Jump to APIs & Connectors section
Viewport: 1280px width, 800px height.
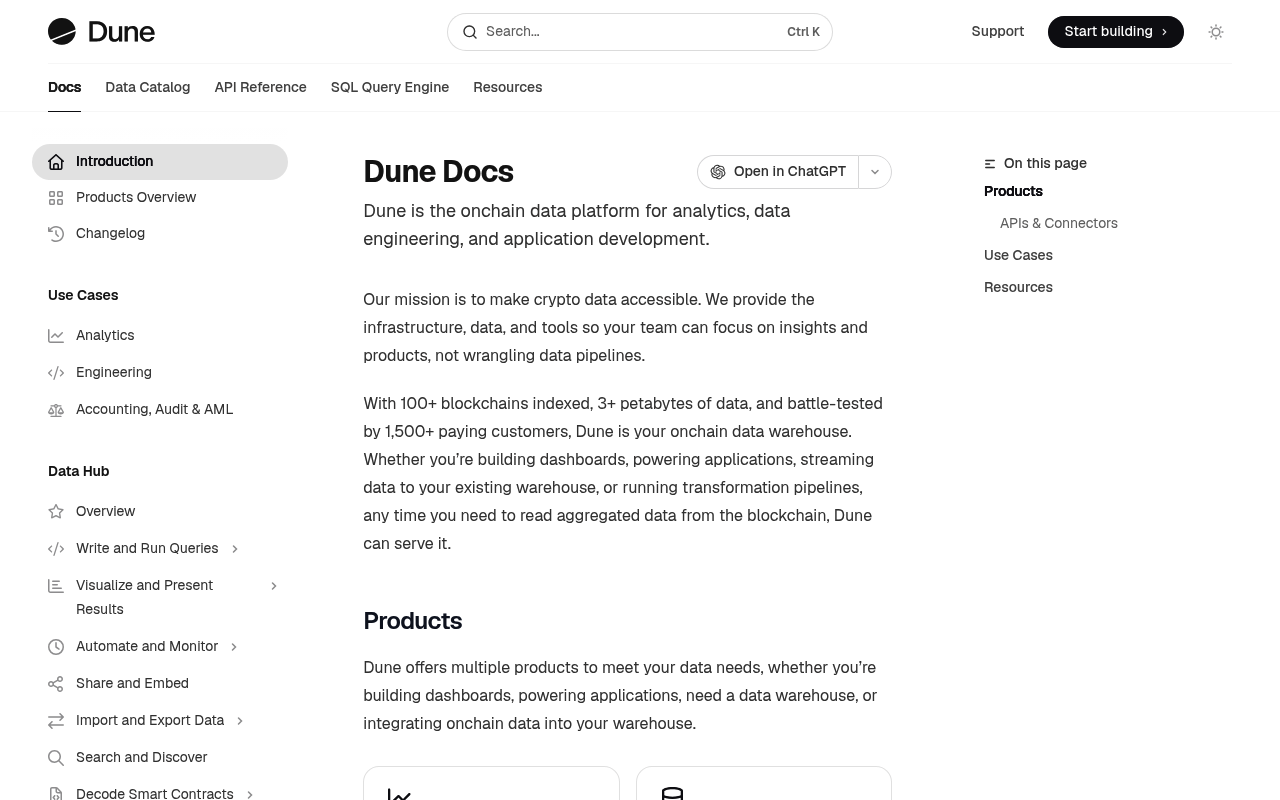(x=1059, y=223)
